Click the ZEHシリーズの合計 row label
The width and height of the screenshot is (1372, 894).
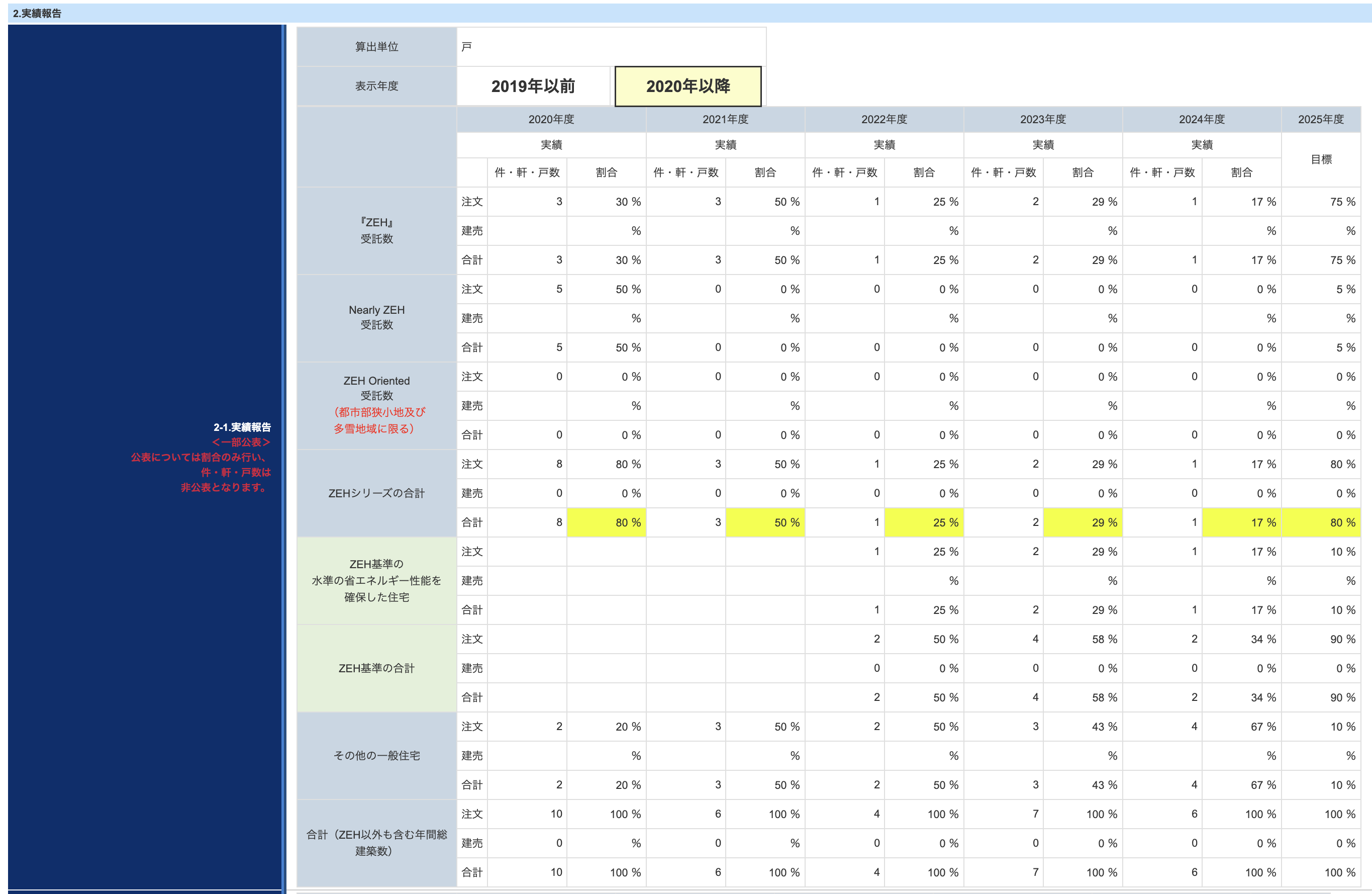tap(376, 493)
